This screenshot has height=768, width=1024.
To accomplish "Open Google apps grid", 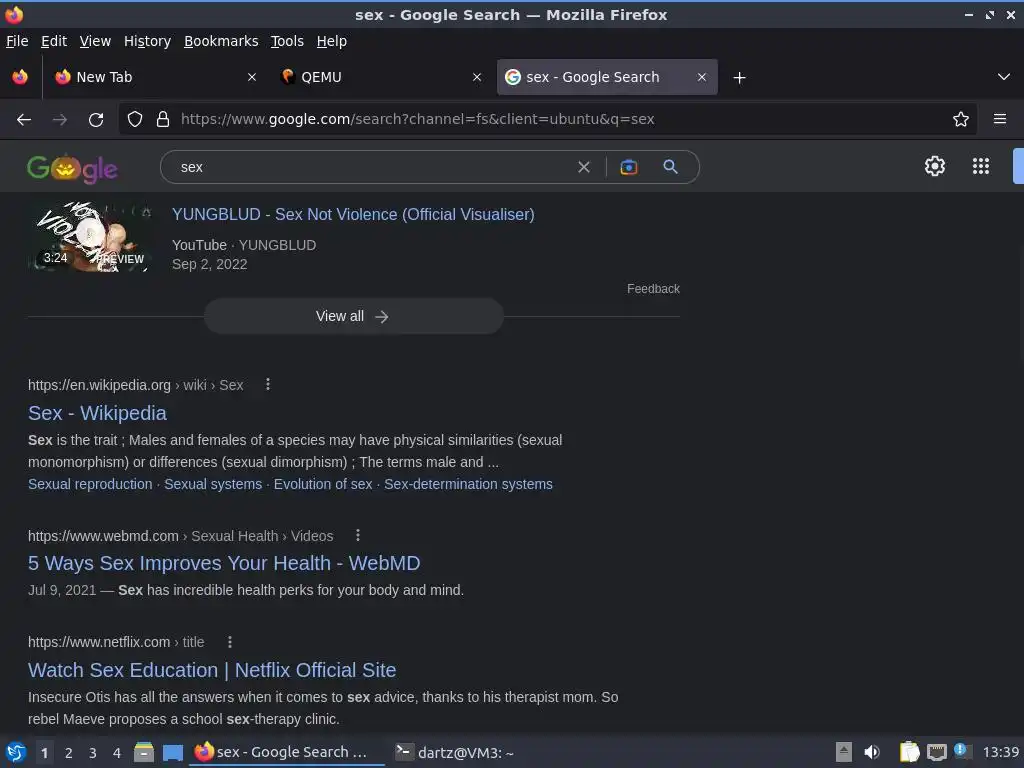I will (x=981, y=166).
